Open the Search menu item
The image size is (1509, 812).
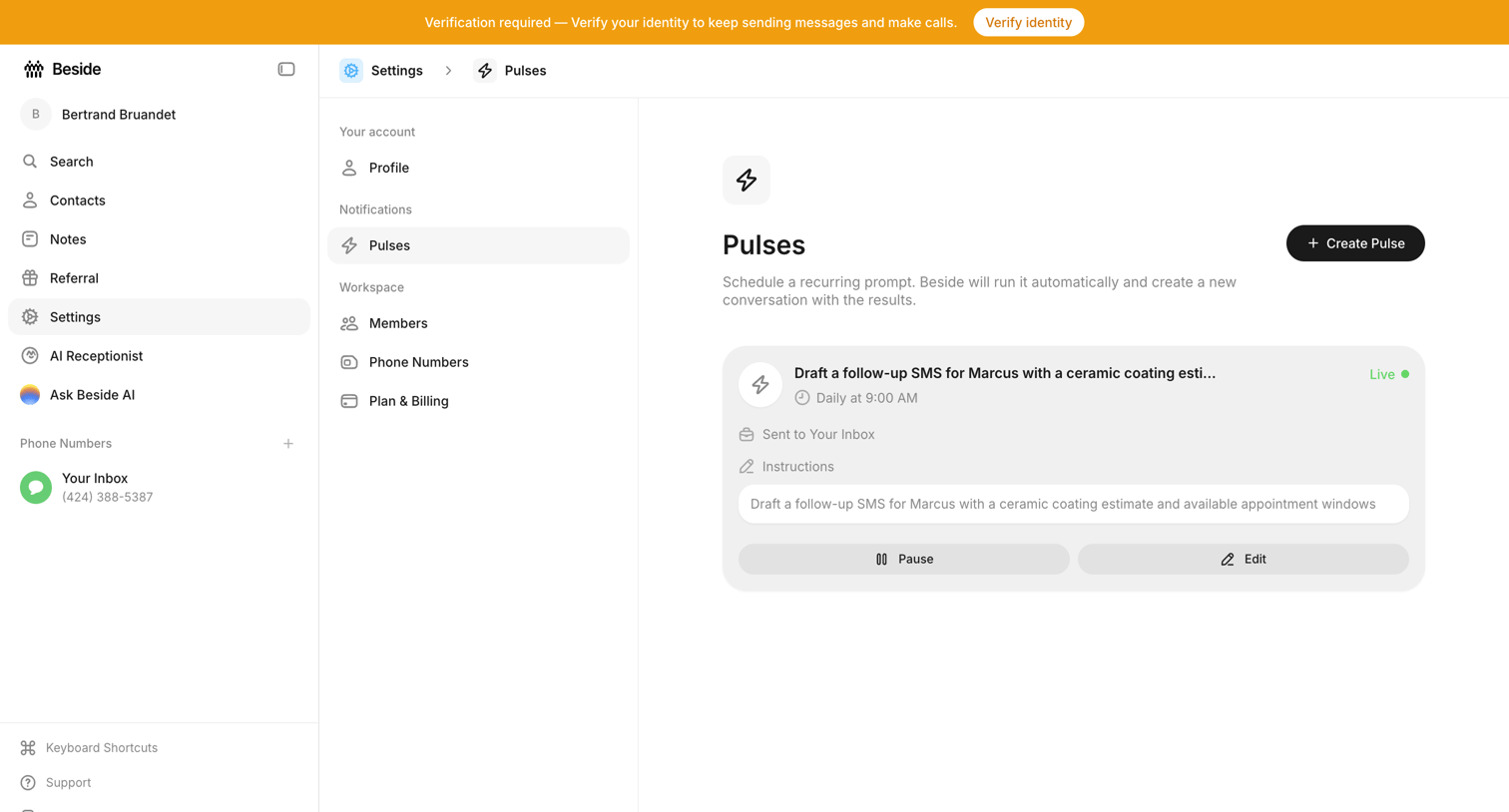159,162
